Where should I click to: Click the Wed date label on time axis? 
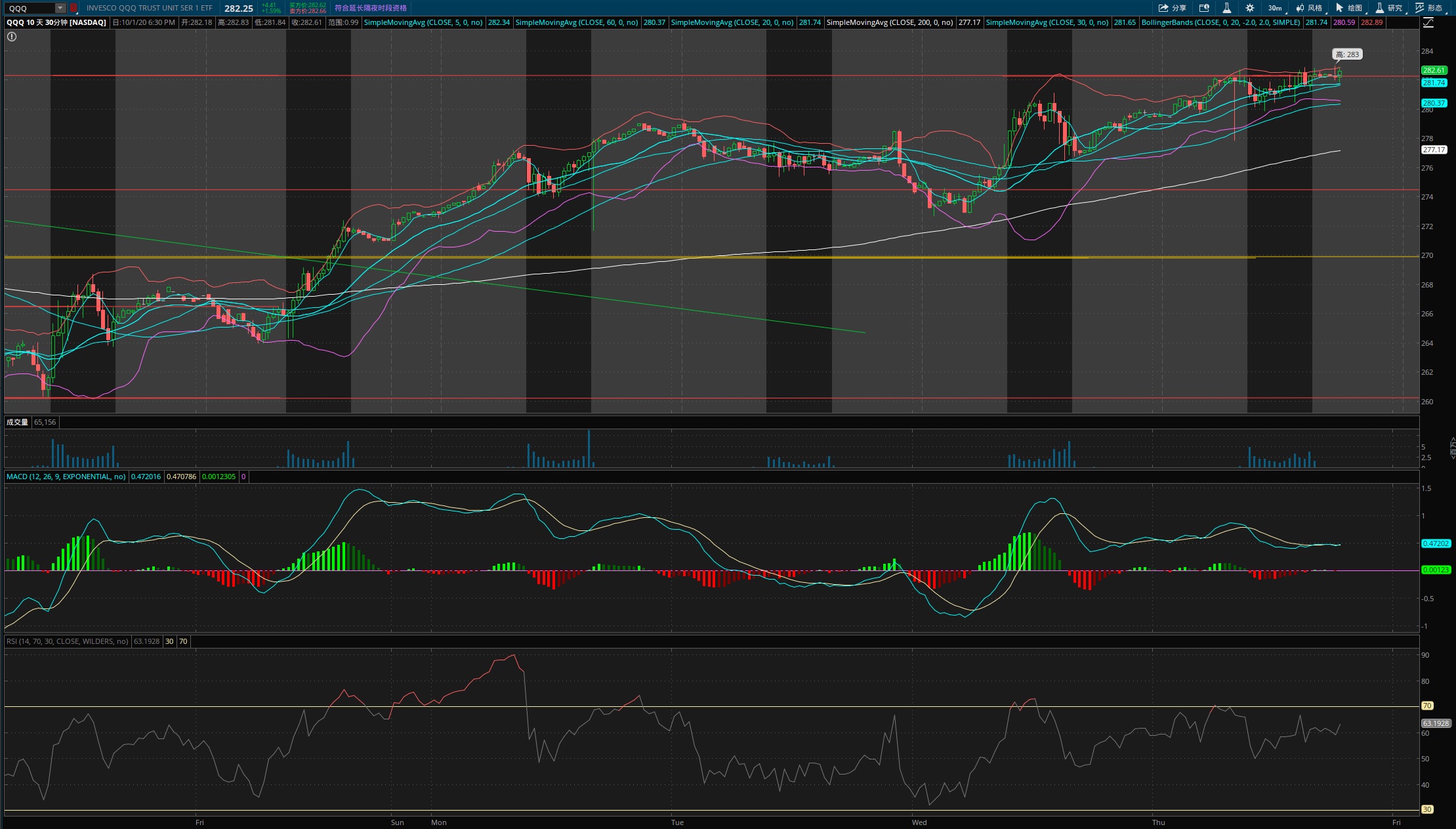(x=919, y=822)
